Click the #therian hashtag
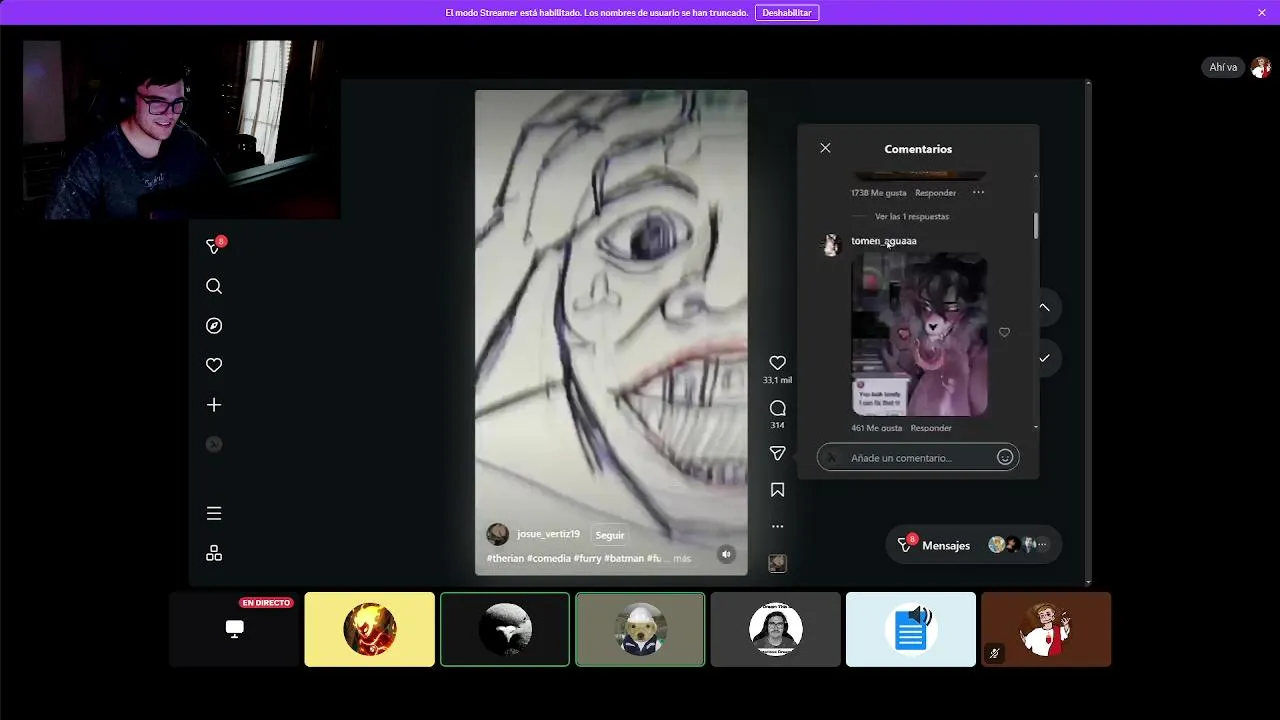Viewport: 1280px width, 720px height. coord(505,558)
